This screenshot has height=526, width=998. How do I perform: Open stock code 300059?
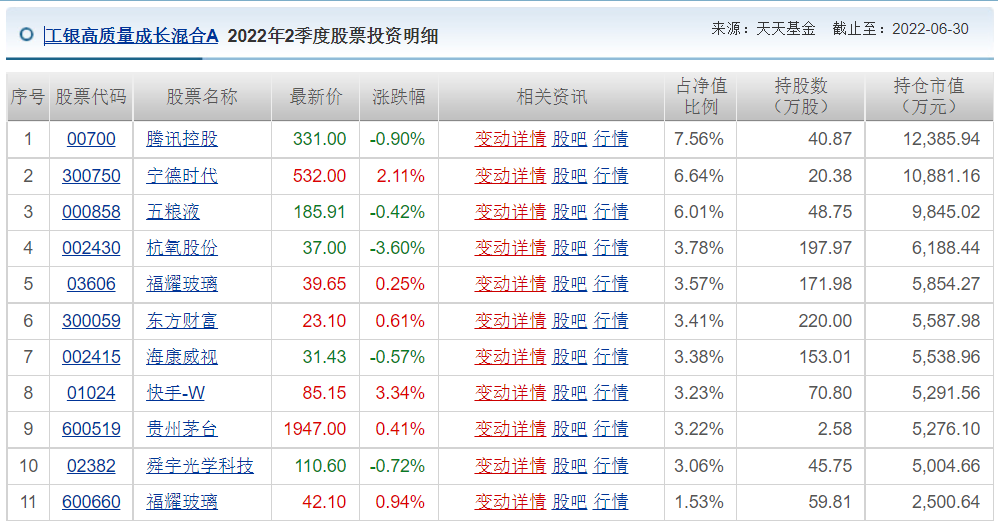tap(91, 321)
